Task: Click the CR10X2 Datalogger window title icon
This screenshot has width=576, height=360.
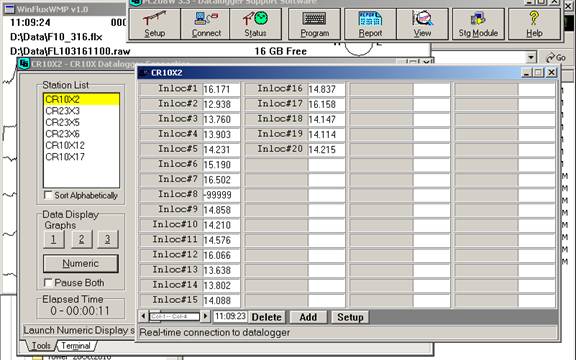Action: tap(24, 64)
